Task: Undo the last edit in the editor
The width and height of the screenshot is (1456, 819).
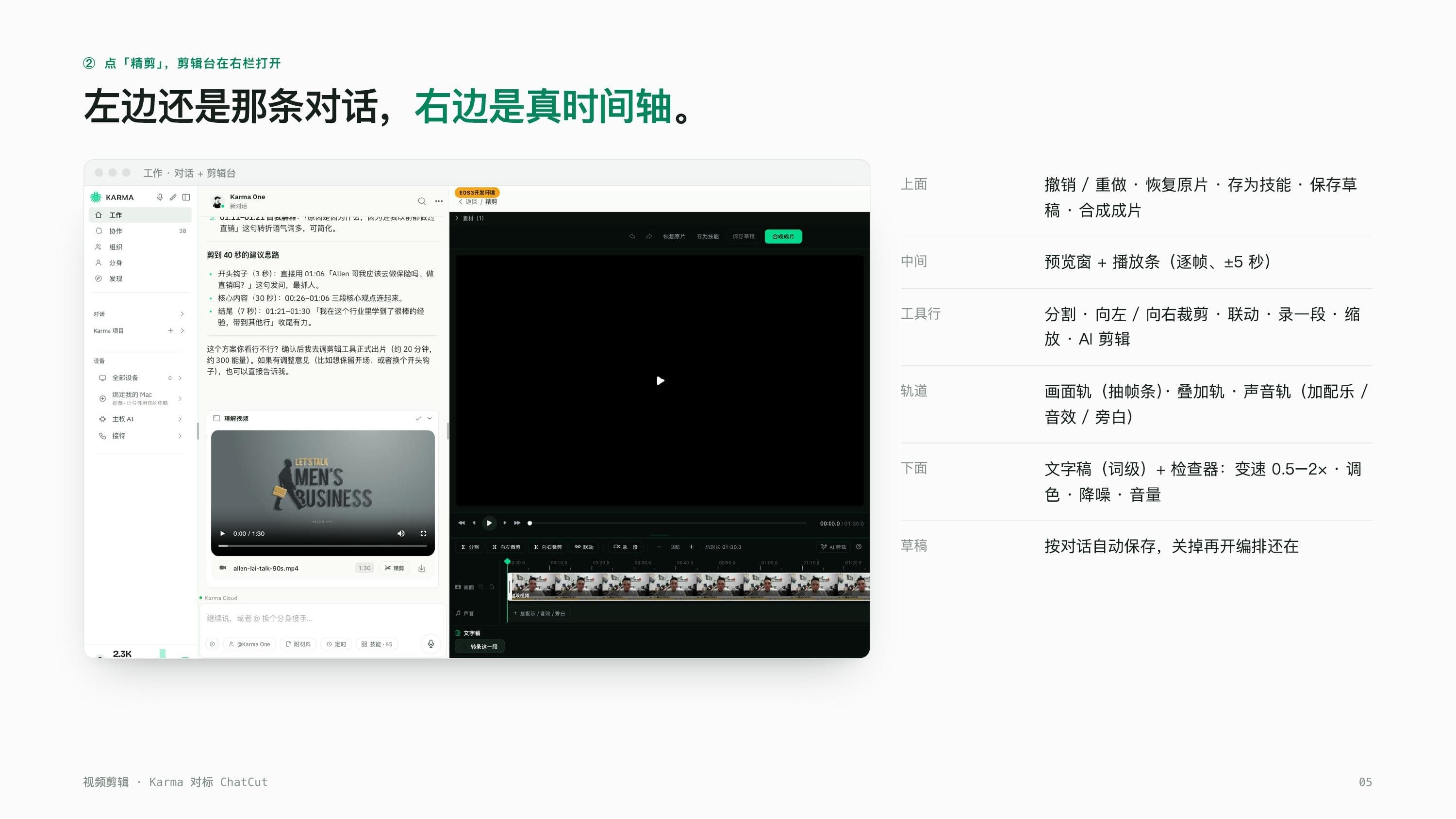Action: pyautogui.click(x=632, y=236)
